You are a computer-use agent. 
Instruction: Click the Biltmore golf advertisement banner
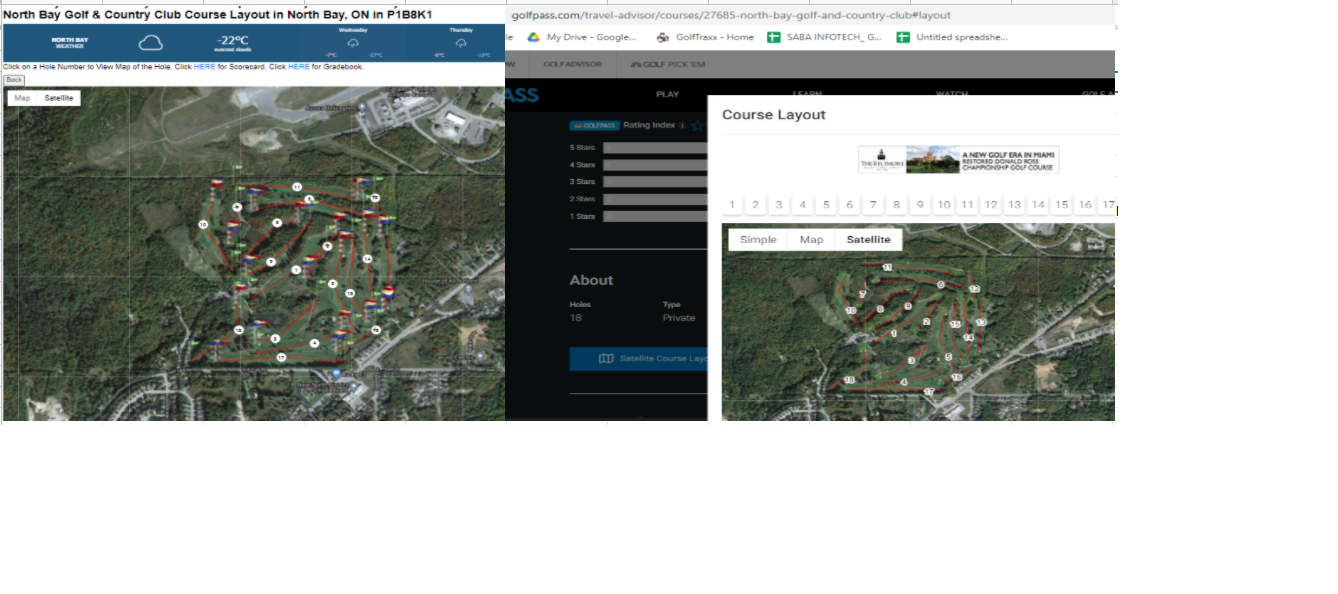958,160
